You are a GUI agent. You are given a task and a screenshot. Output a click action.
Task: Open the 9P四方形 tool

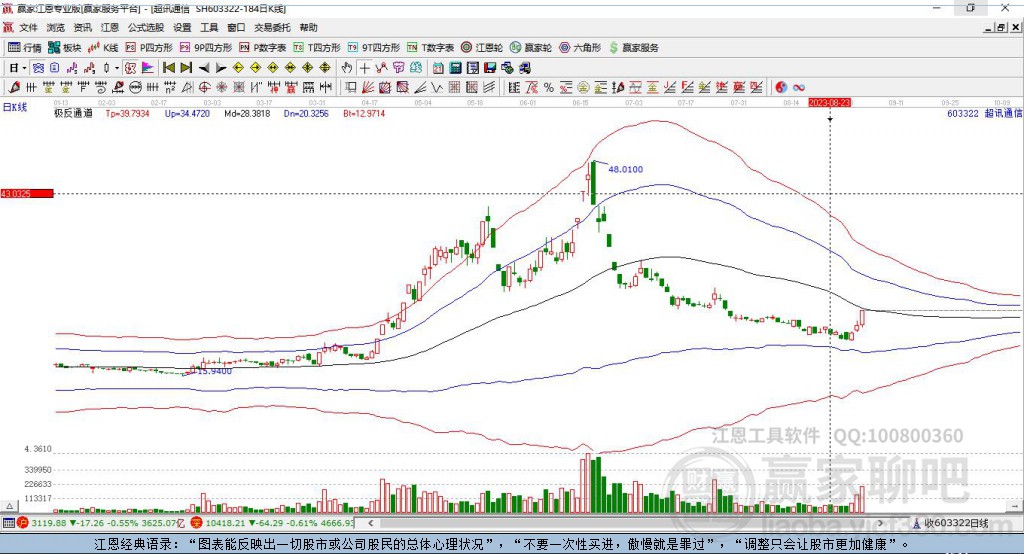[x=206, y=48]
